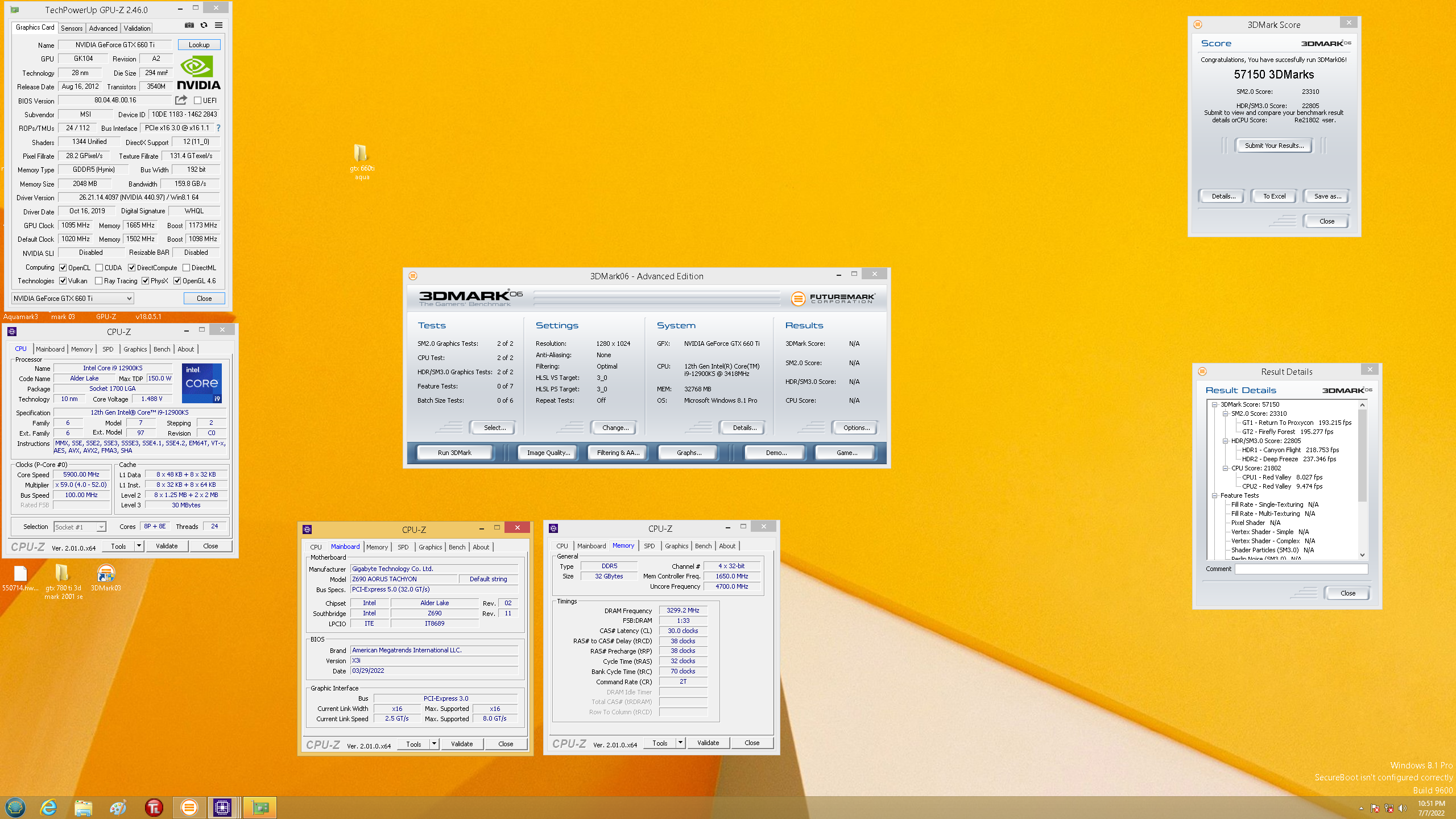Toggle the OpenGL 4.6 checkbox

pyautogui.click(x=177, y=280)
